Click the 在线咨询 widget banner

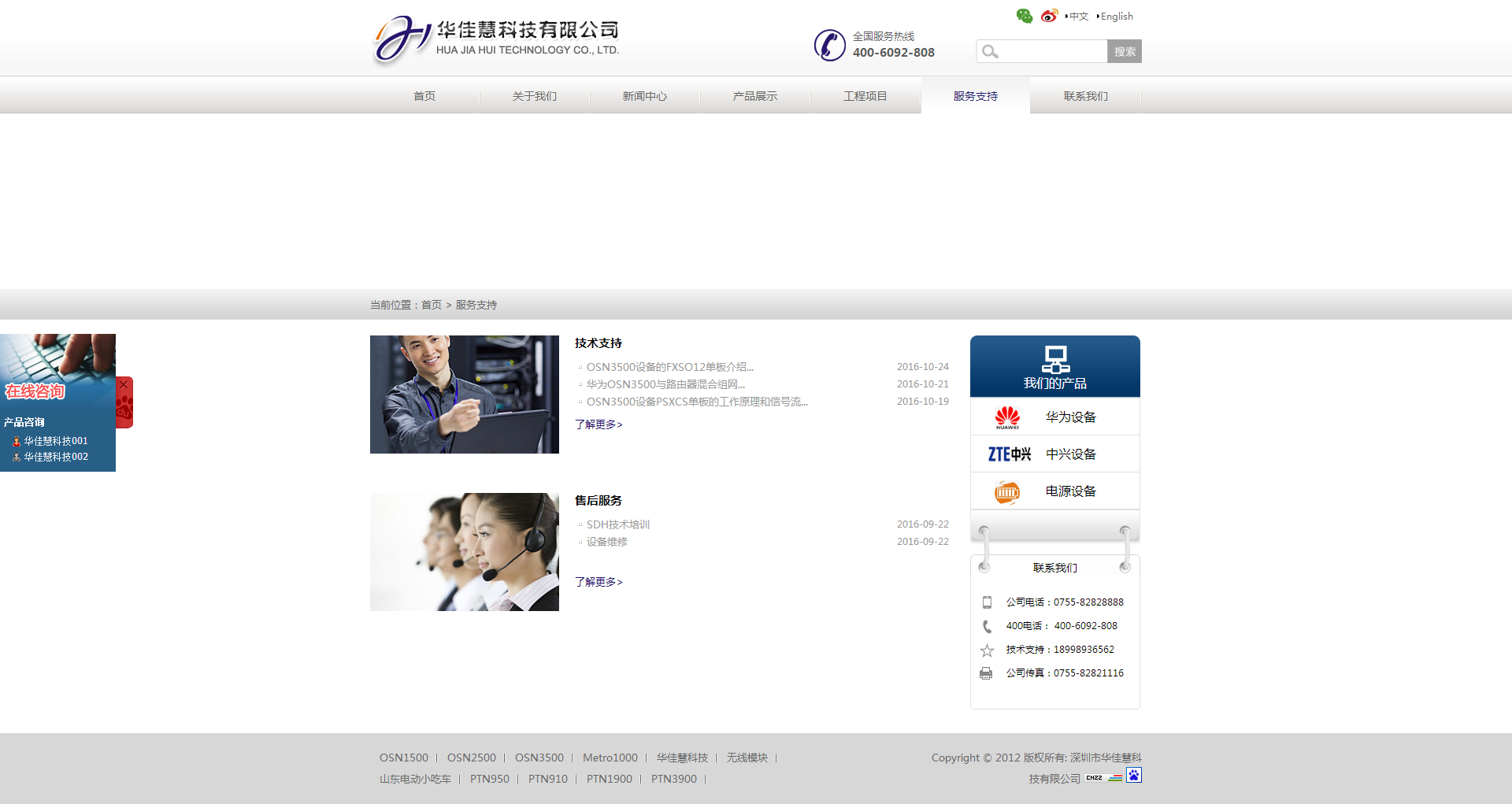coord(35,391)
